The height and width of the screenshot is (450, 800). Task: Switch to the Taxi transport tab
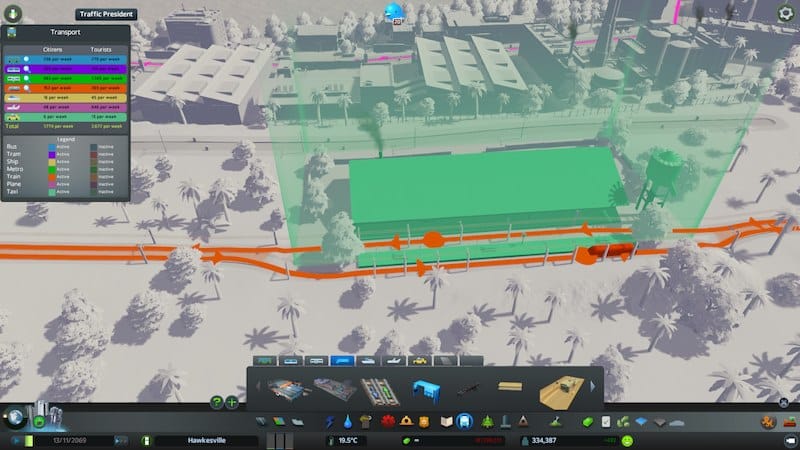[x=420, y=359]
